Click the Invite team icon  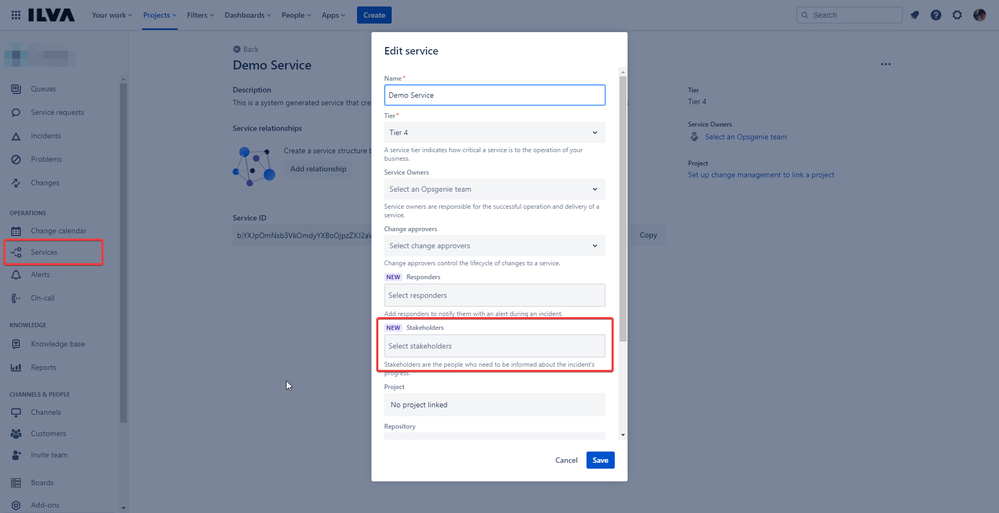point(17,456)
